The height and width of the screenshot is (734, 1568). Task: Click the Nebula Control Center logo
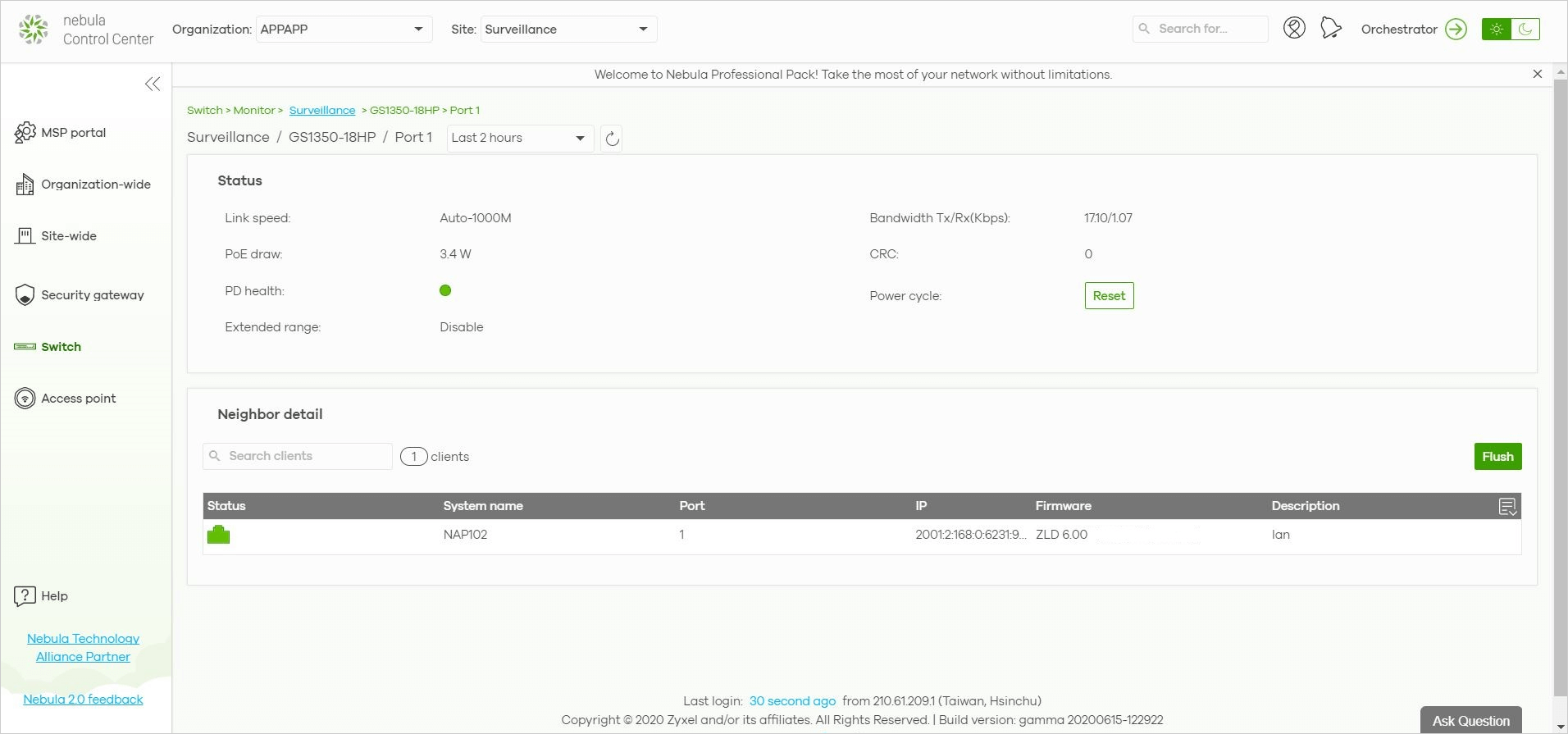pyautogui.click(x=85, y=30)
